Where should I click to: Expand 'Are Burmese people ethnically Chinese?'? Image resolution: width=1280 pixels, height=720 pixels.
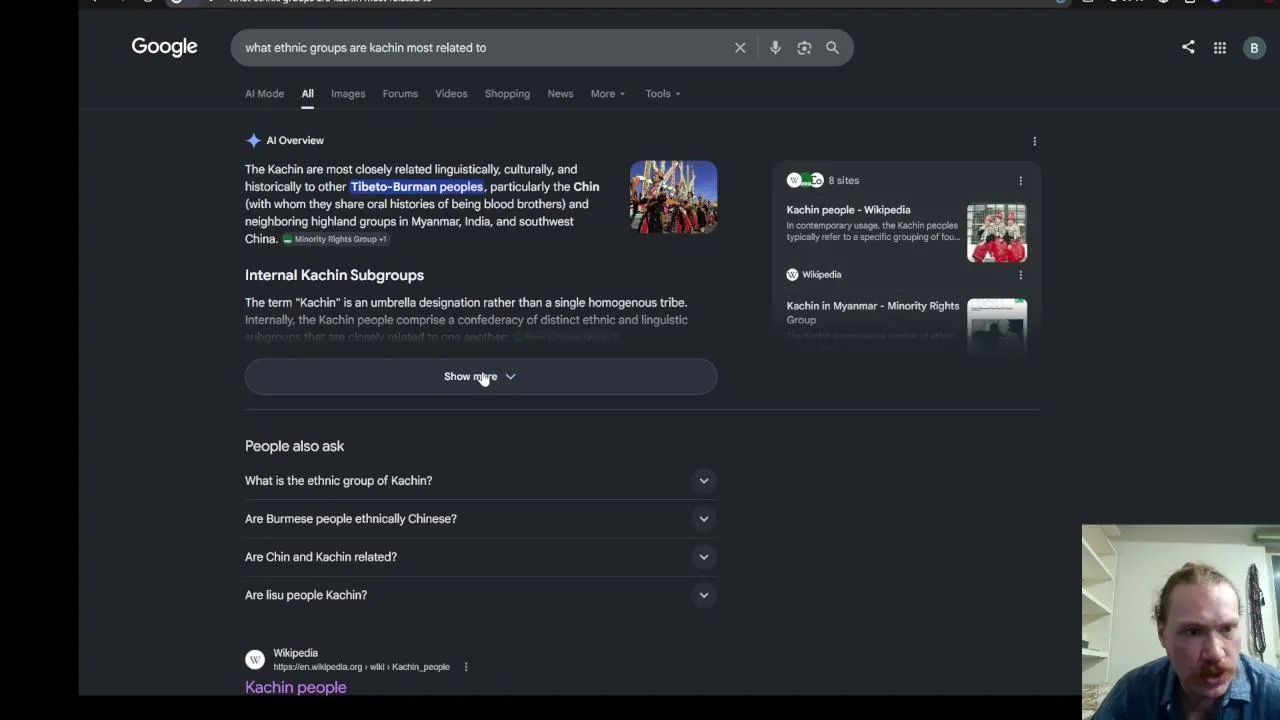point(481,519)
